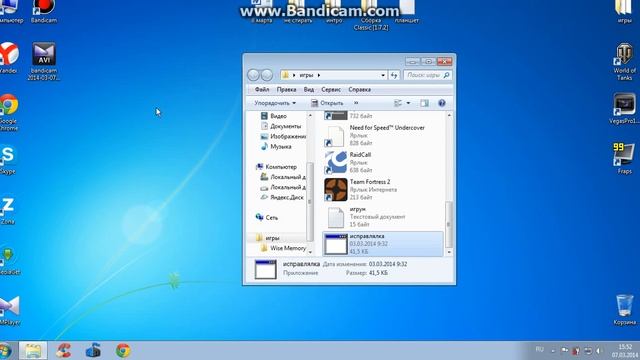Click the taskbar icon beside Chrome

93,351
